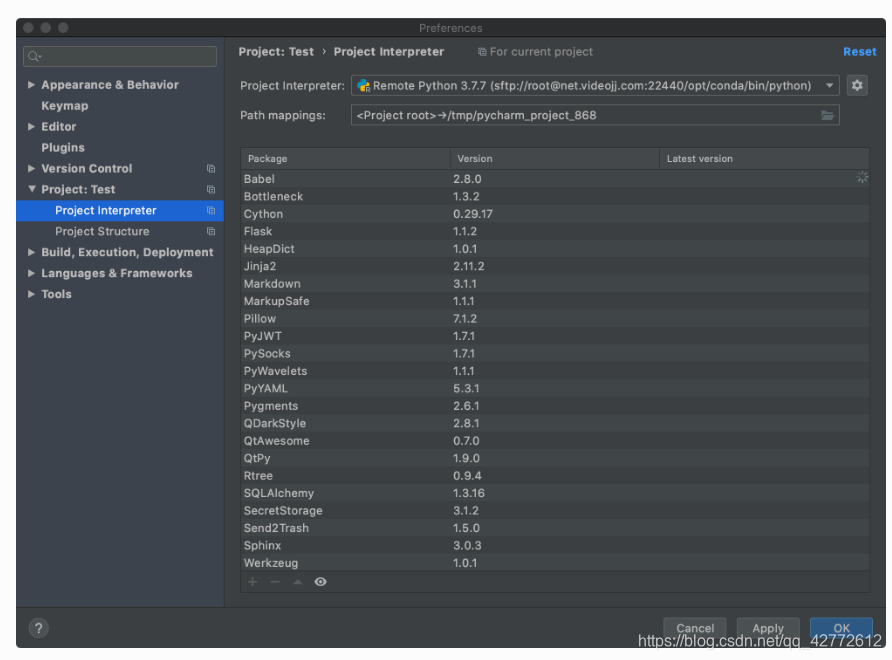
Task: Focus the preferences search field
Action: [x=120, y=56]
